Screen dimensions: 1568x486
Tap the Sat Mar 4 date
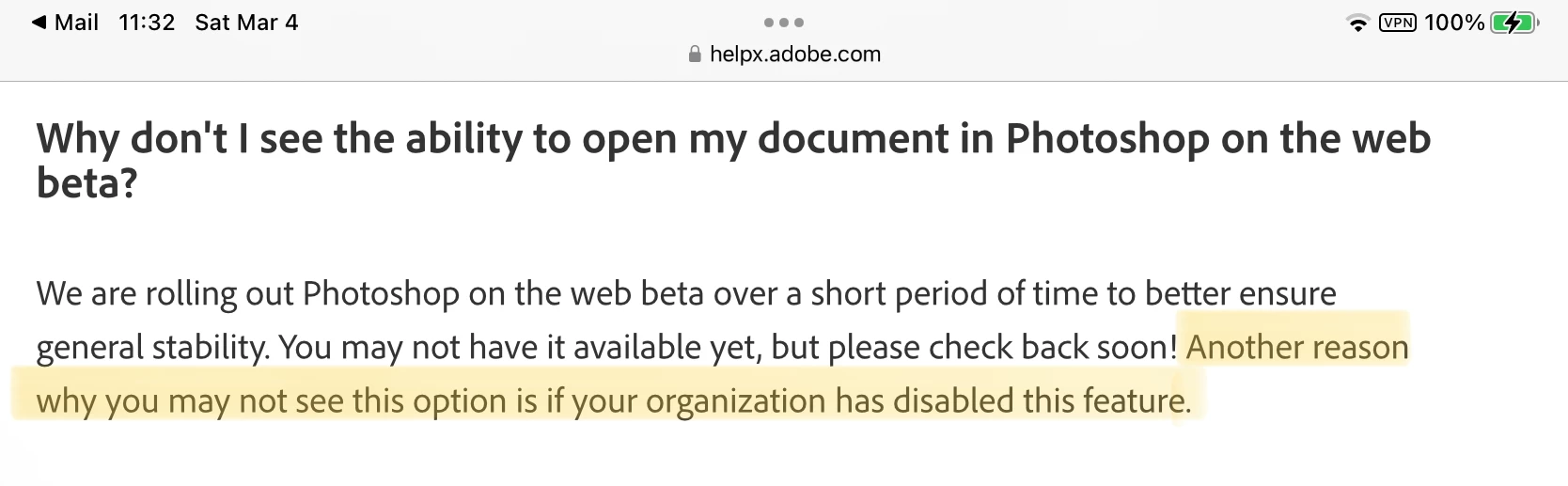point(246,23)
